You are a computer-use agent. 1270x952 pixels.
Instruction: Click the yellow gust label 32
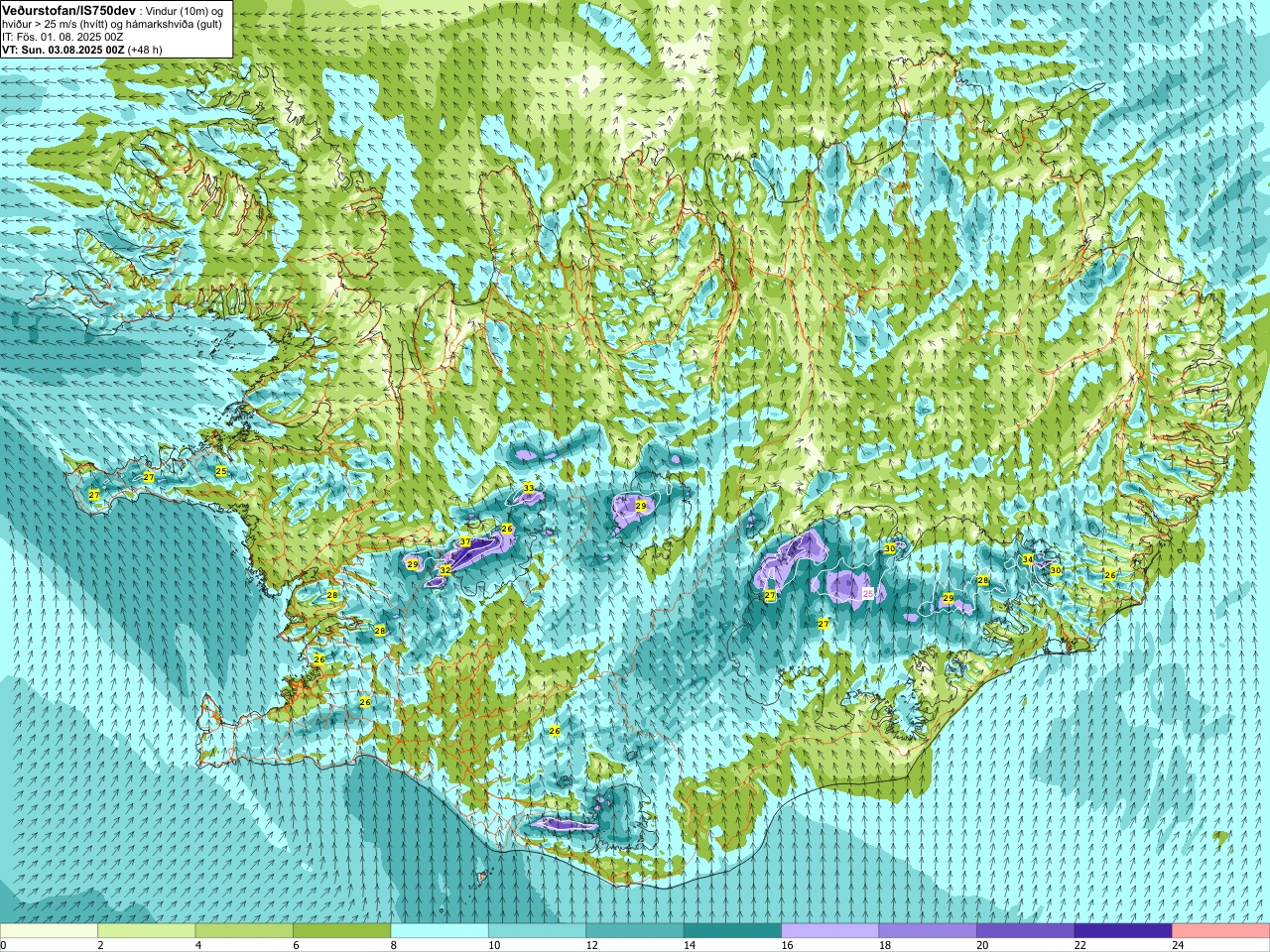(x=445, y=570)
